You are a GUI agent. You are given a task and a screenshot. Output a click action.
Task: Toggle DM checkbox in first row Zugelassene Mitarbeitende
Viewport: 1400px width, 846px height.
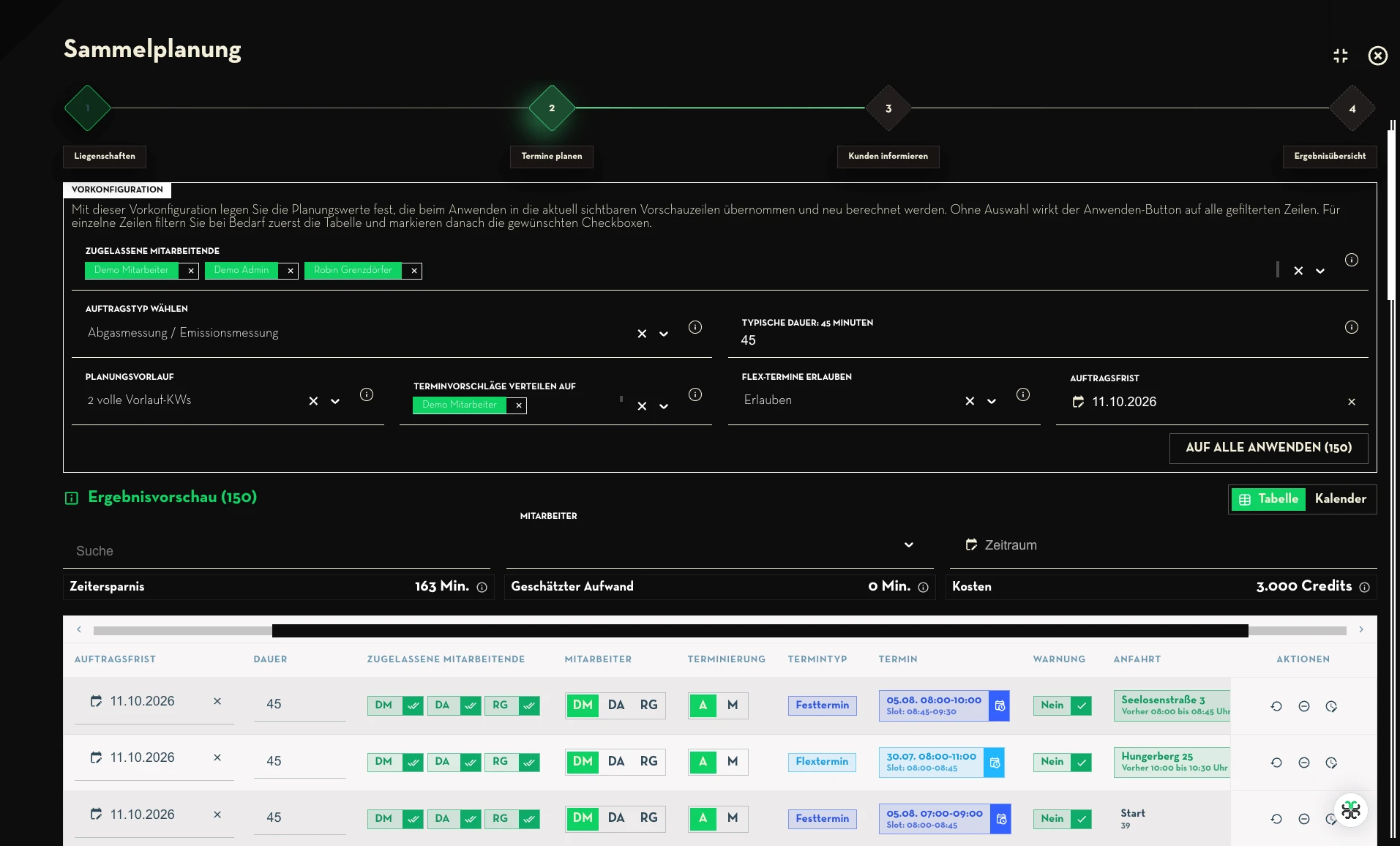click(413, 705)
